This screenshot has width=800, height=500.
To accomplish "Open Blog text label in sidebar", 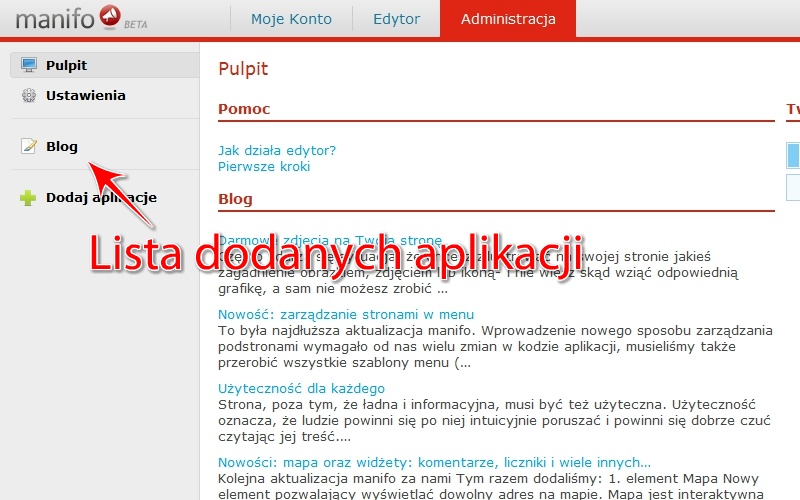I will [x=62, y=147].
